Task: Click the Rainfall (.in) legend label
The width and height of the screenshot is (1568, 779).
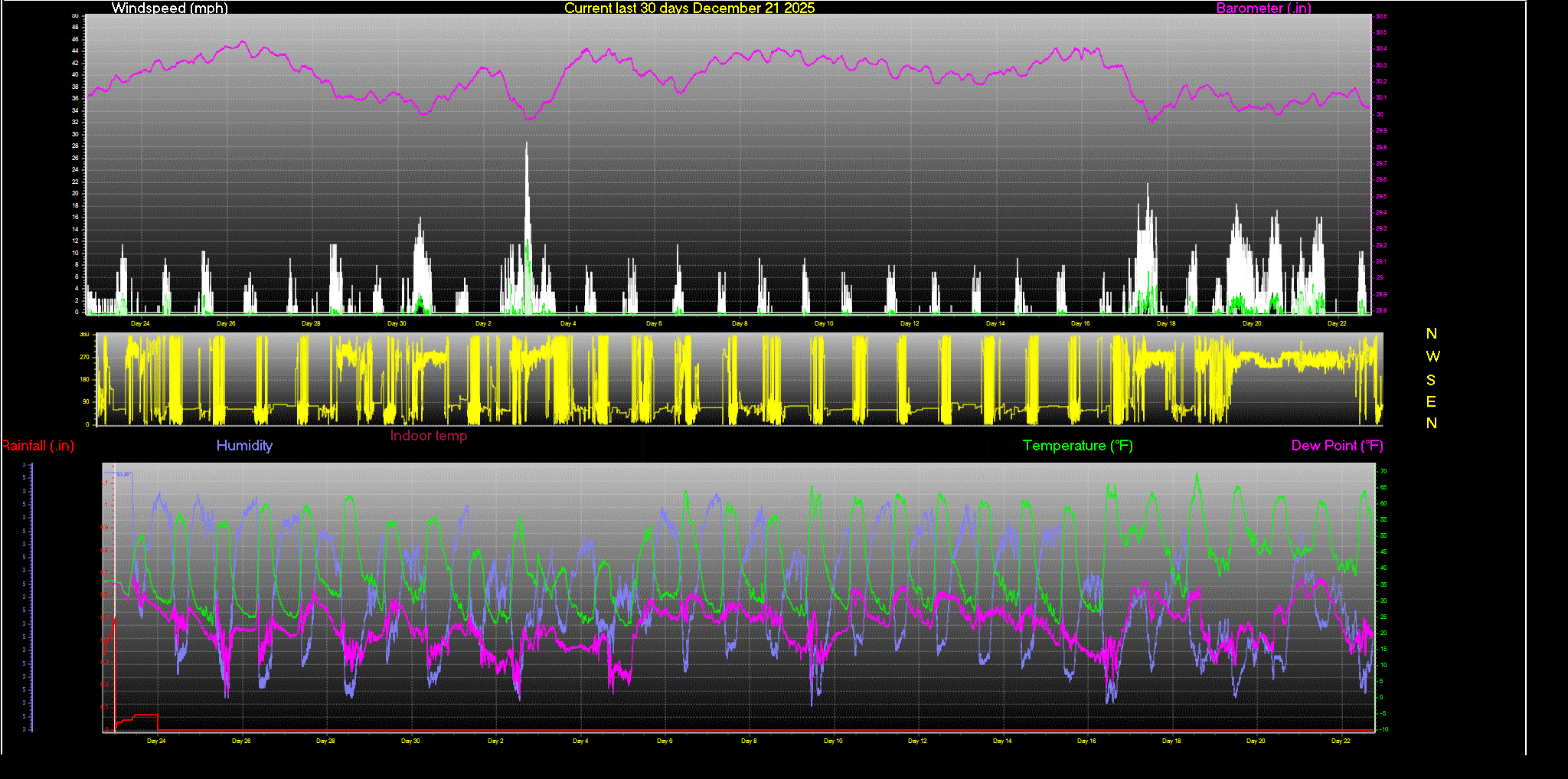Action: tap(38, 446)
